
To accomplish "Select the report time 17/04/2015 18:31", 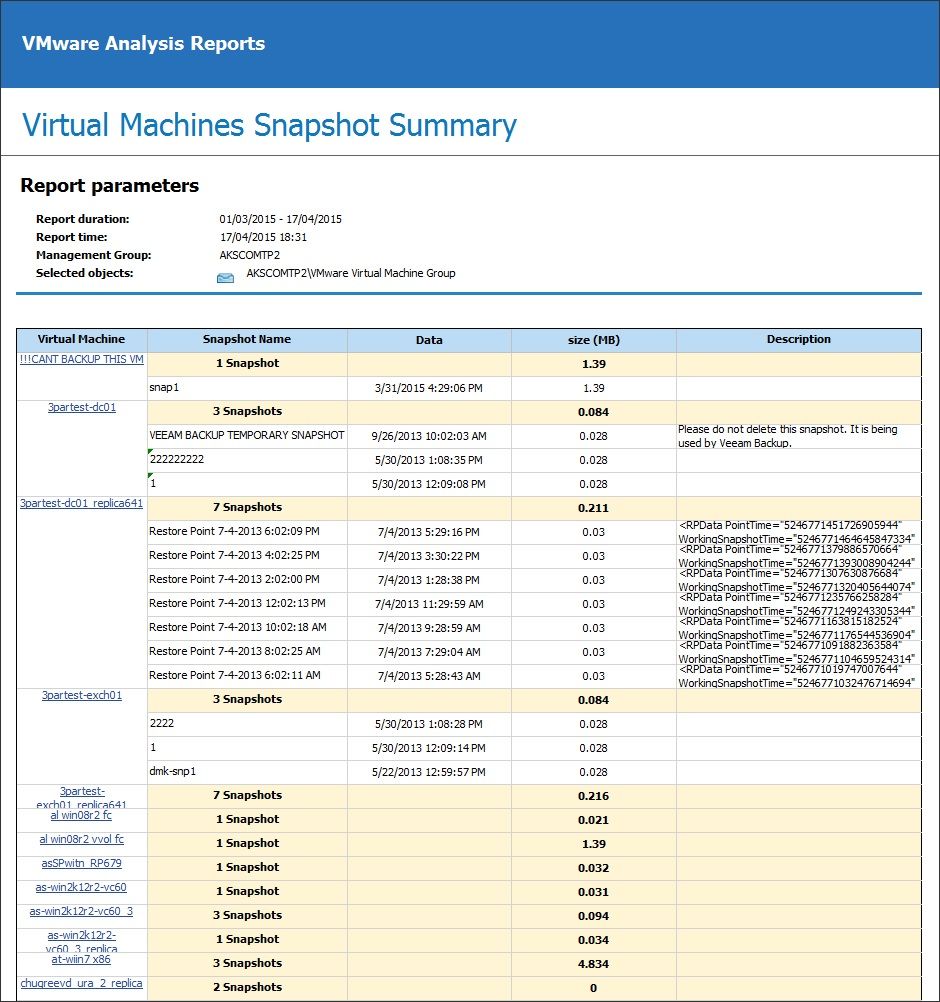I will [x=263, y=237].
